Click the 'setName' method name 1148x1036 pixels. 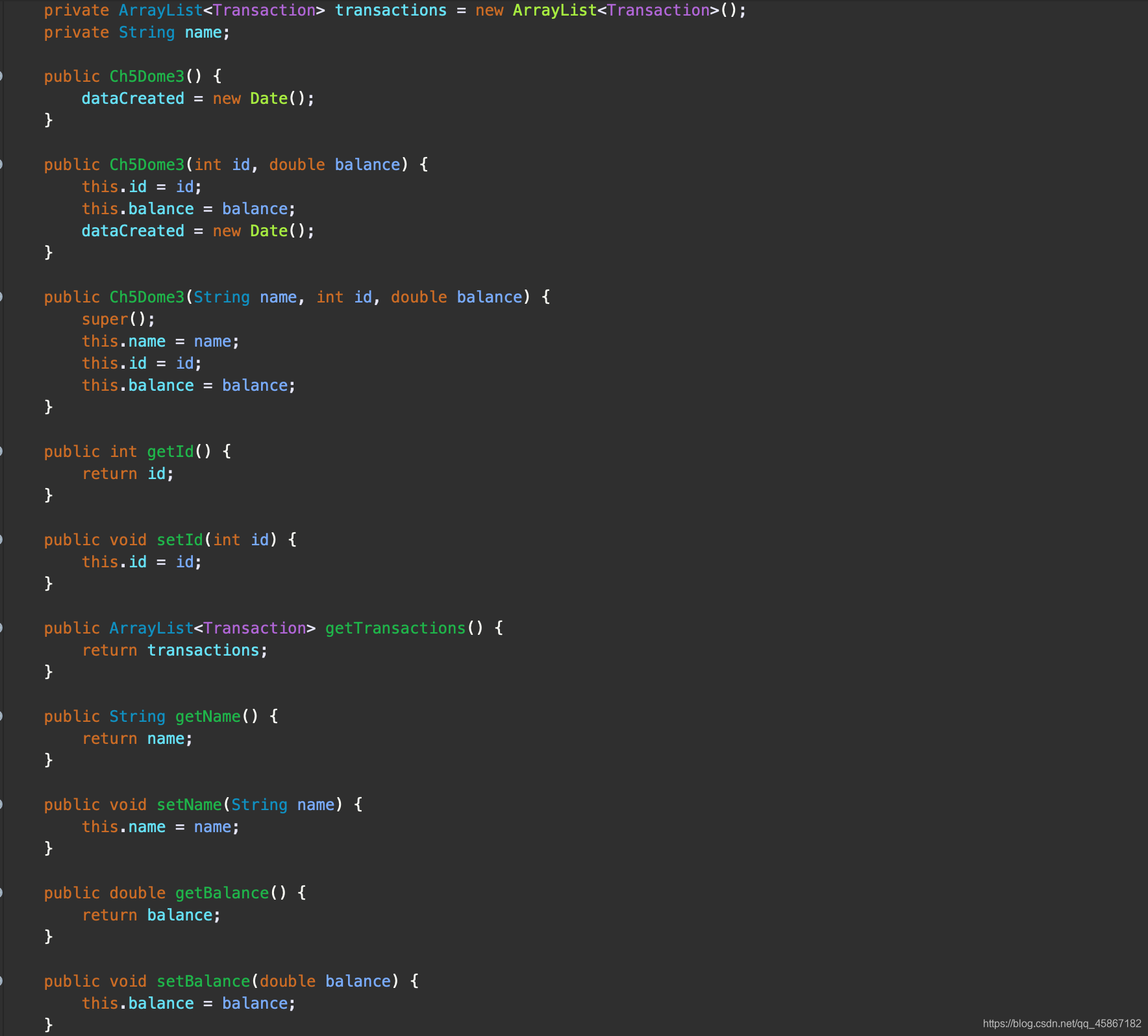point(190,805)
